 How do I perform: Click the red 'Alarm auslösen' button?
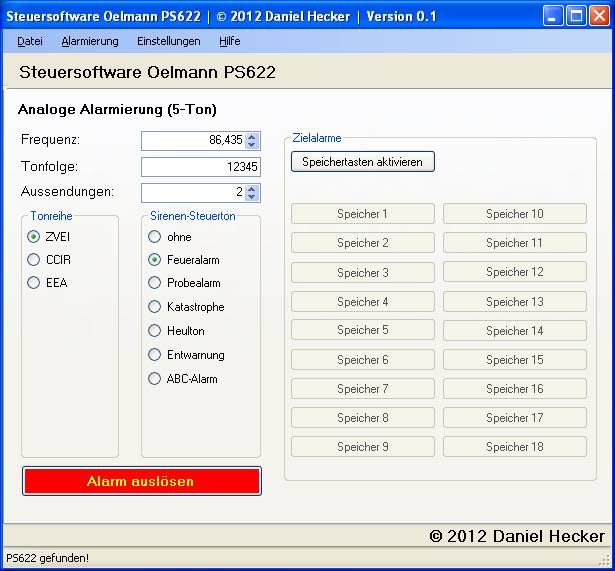tap(141, 481)
